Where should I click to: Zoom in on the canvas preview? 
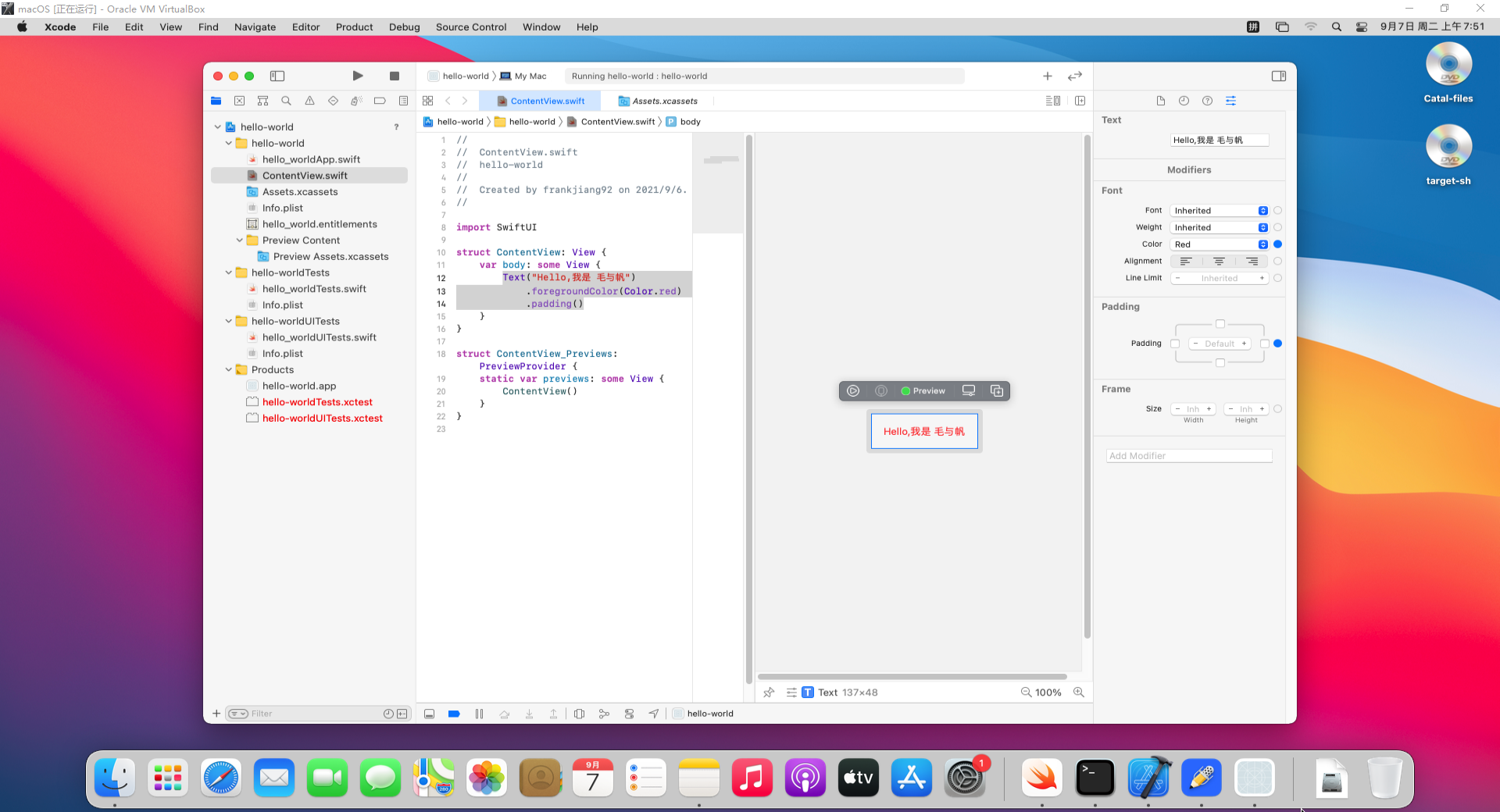click(x=1079, y=693)
